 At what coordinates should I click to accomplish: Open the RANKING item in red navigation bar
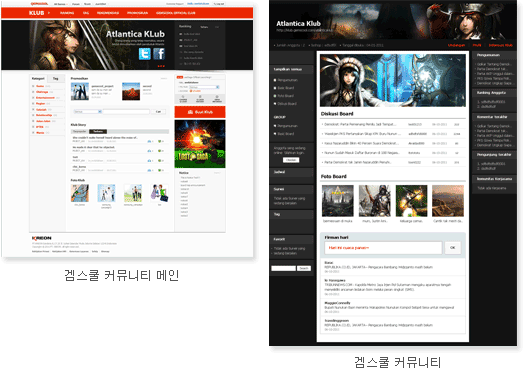coord(67,13)
